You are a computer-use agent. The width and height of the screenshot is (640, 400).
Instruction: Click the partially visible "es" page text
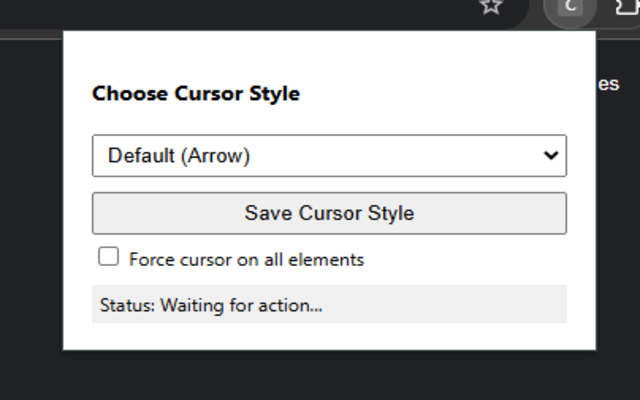tap(609, 84)
